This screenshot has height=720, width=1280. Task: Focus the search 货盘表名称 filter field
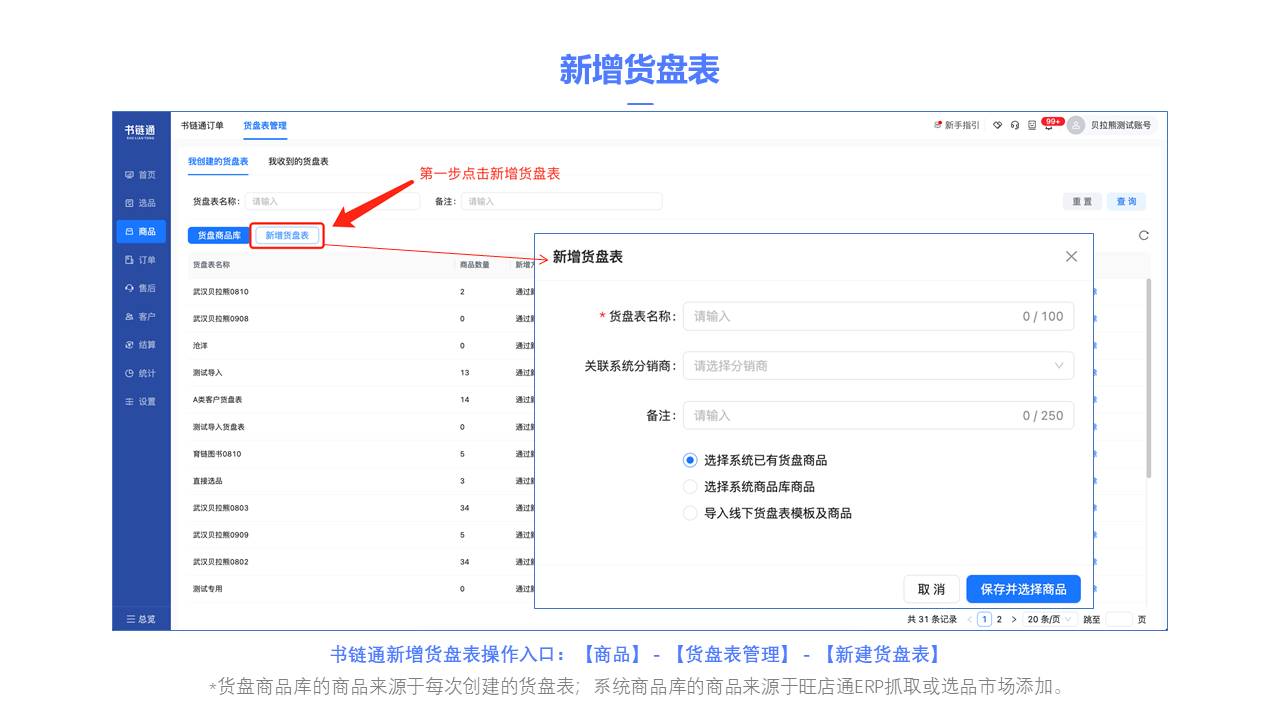(332, 201)
